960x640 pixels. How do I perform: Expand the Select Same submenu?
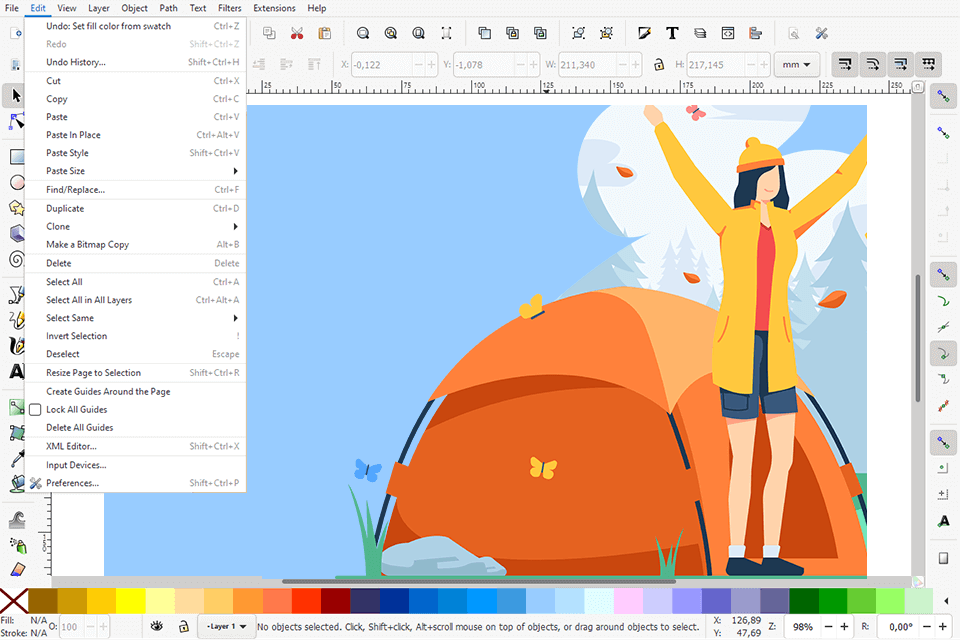135,318
